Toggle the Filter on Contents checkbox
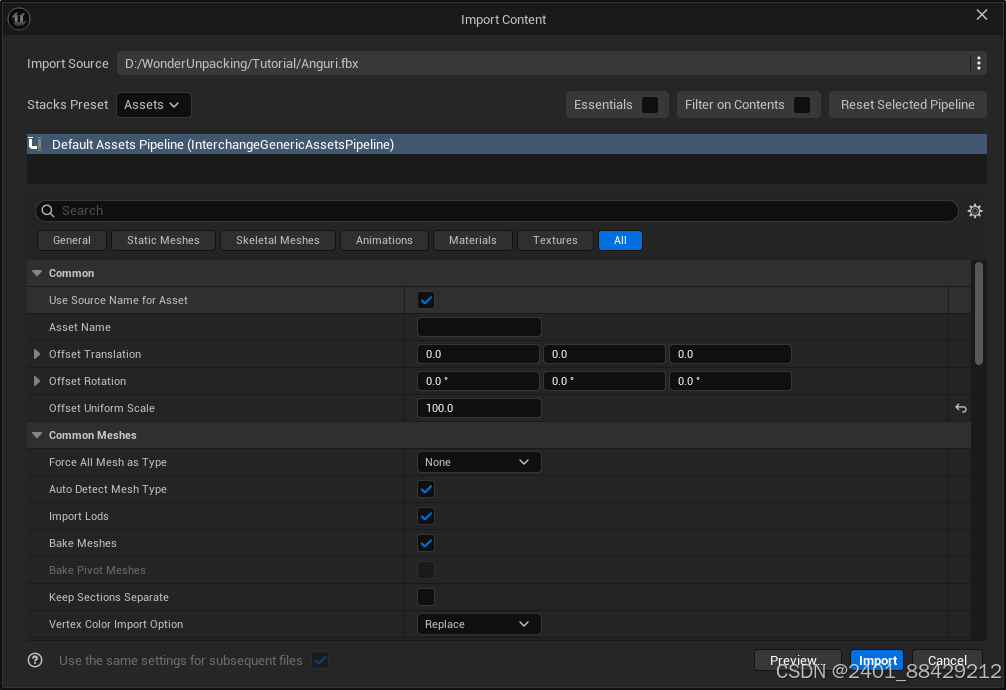 click(x=802, y=105)
